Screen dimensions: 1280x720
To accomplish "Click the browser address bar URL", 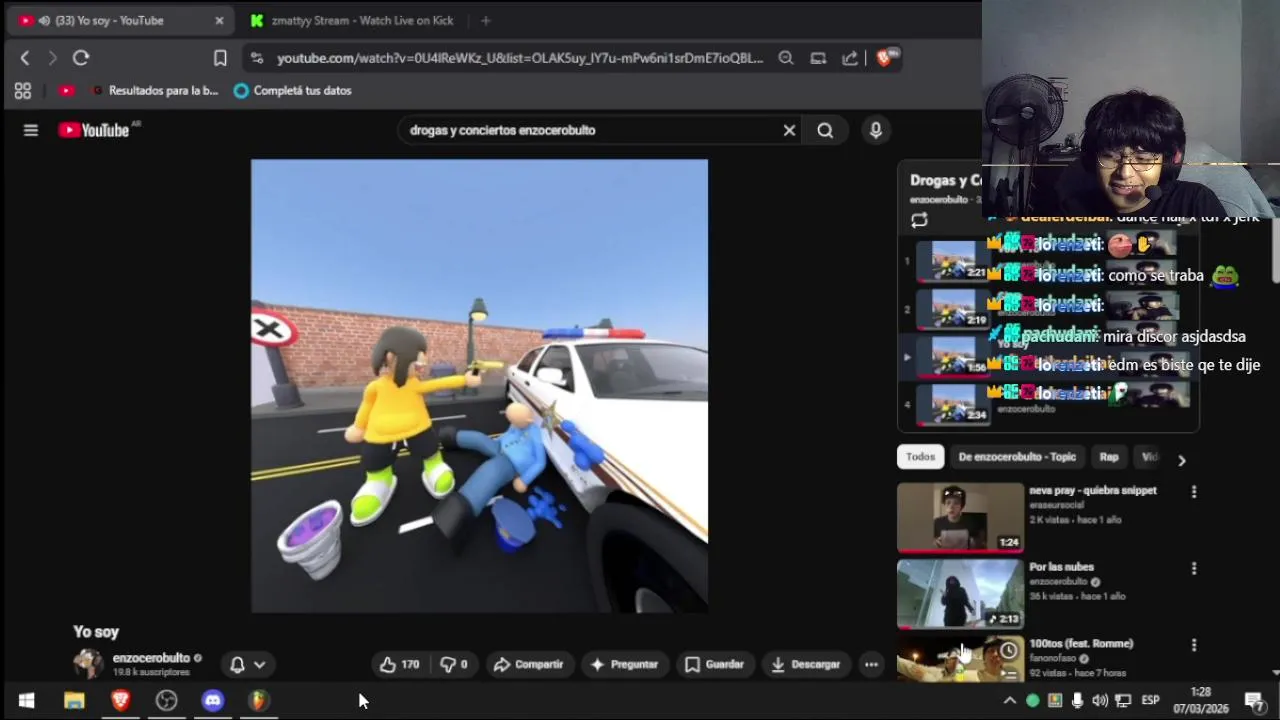I will [520, 58].
